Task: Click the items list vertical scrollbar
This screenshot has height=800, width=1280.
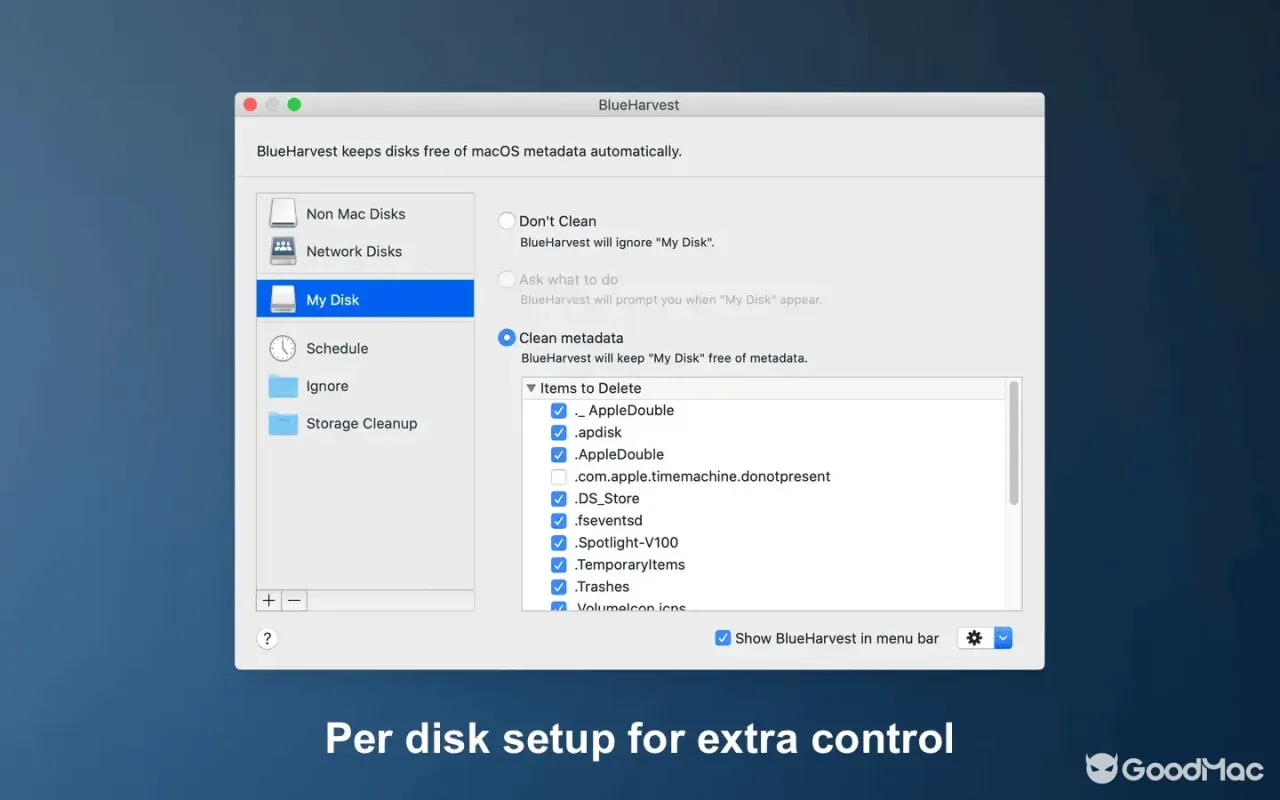Action: point(1014,442)
